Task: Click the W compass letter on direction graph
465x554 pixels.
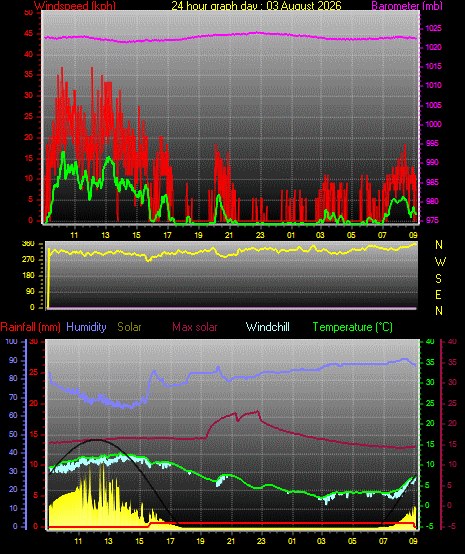Action: (x=440, y=262)
